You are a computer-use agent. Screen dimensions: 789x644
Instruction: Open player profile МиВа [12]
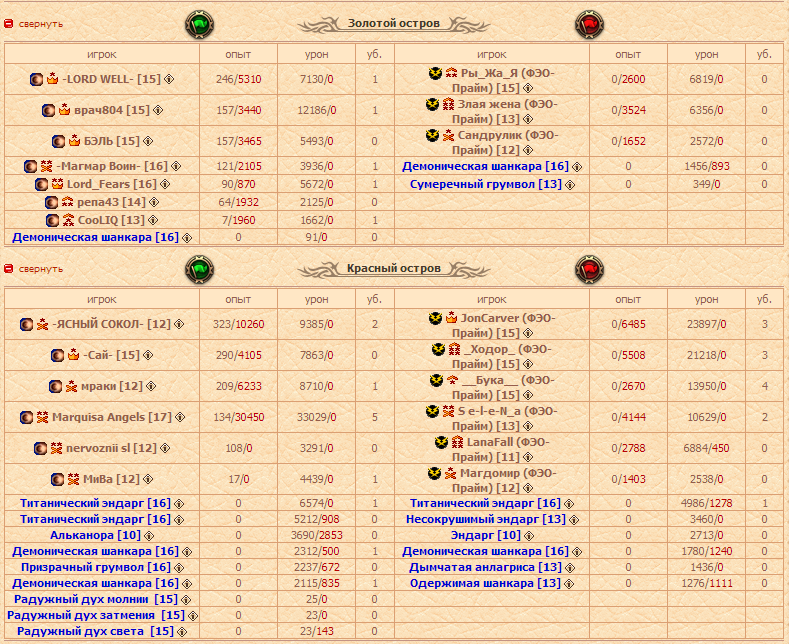coord(111,479)
